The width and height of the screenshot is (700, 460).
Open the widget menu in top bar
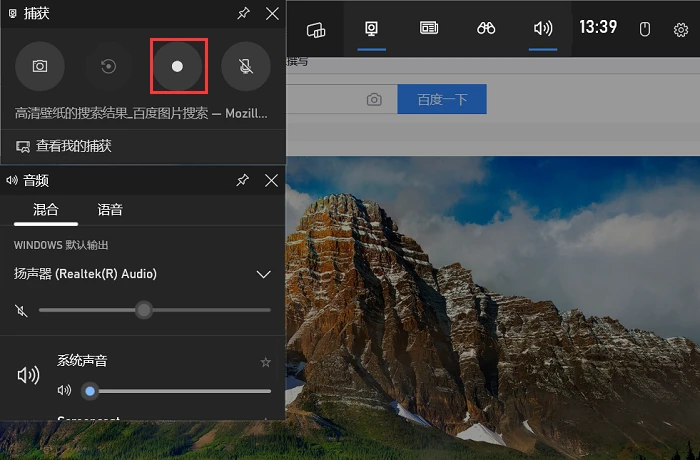point(316,29)
